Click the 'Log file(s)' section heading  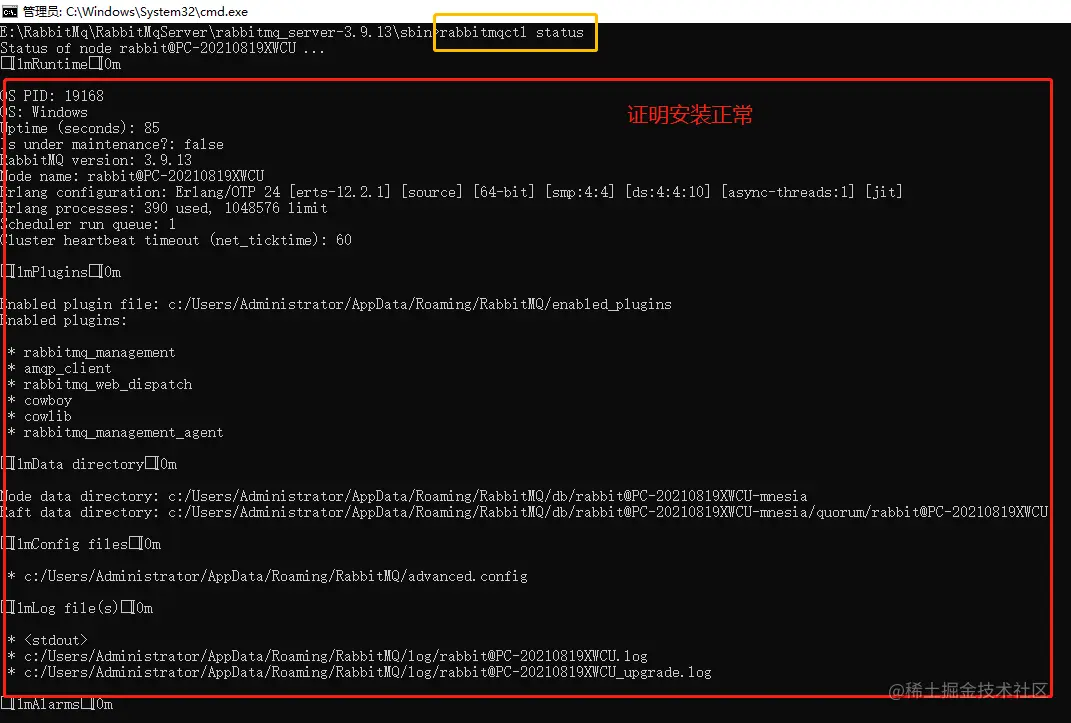tap(76, 608)
